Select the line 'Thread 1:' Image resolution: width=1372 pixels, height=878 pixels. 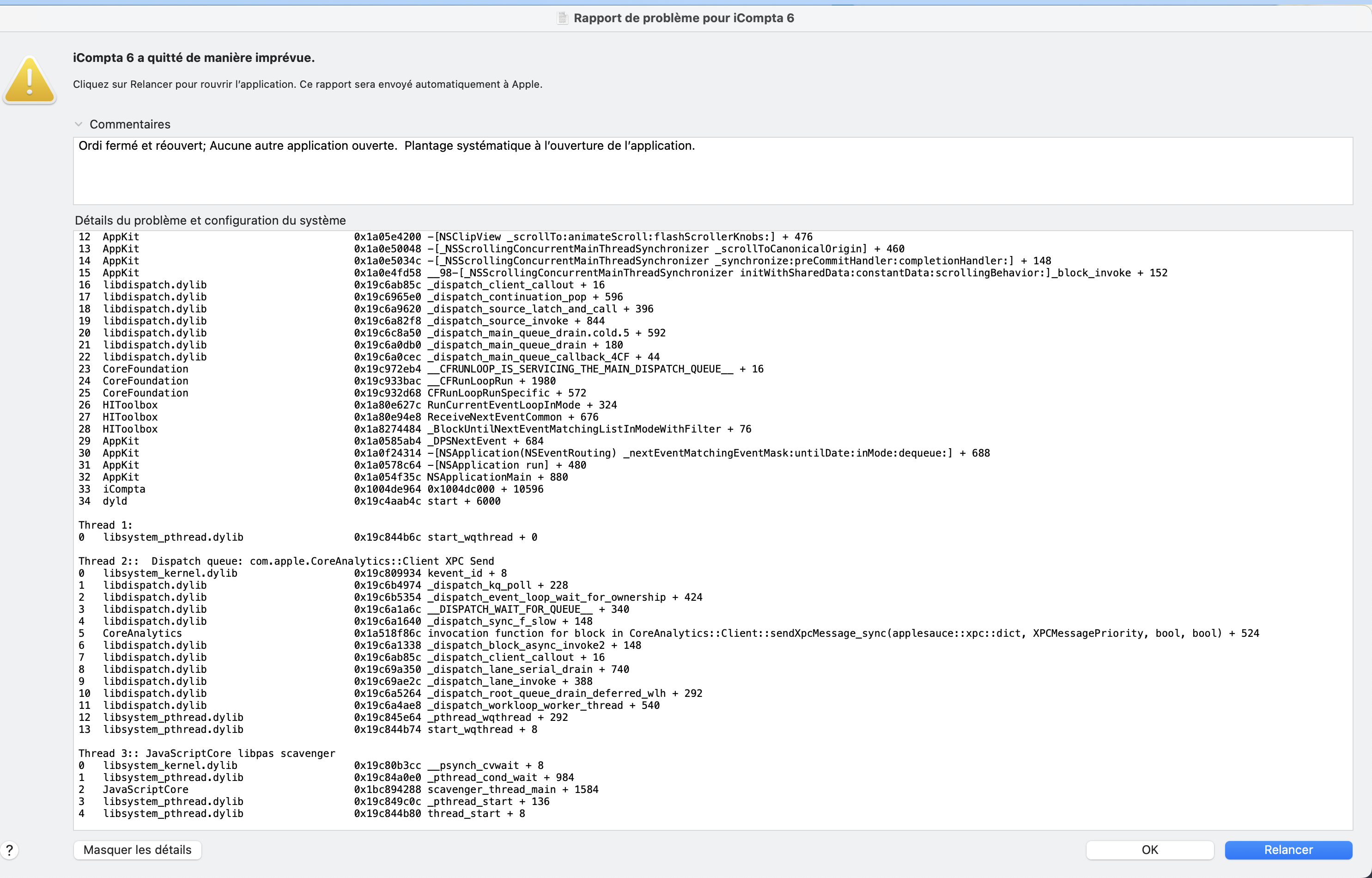pos(105,525)
